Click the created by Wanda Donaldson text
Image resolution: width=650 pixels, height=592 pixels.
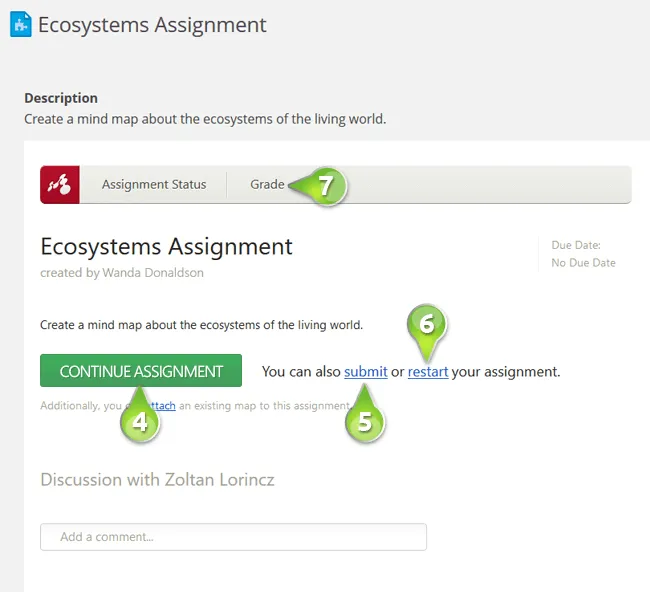[124, 272]
